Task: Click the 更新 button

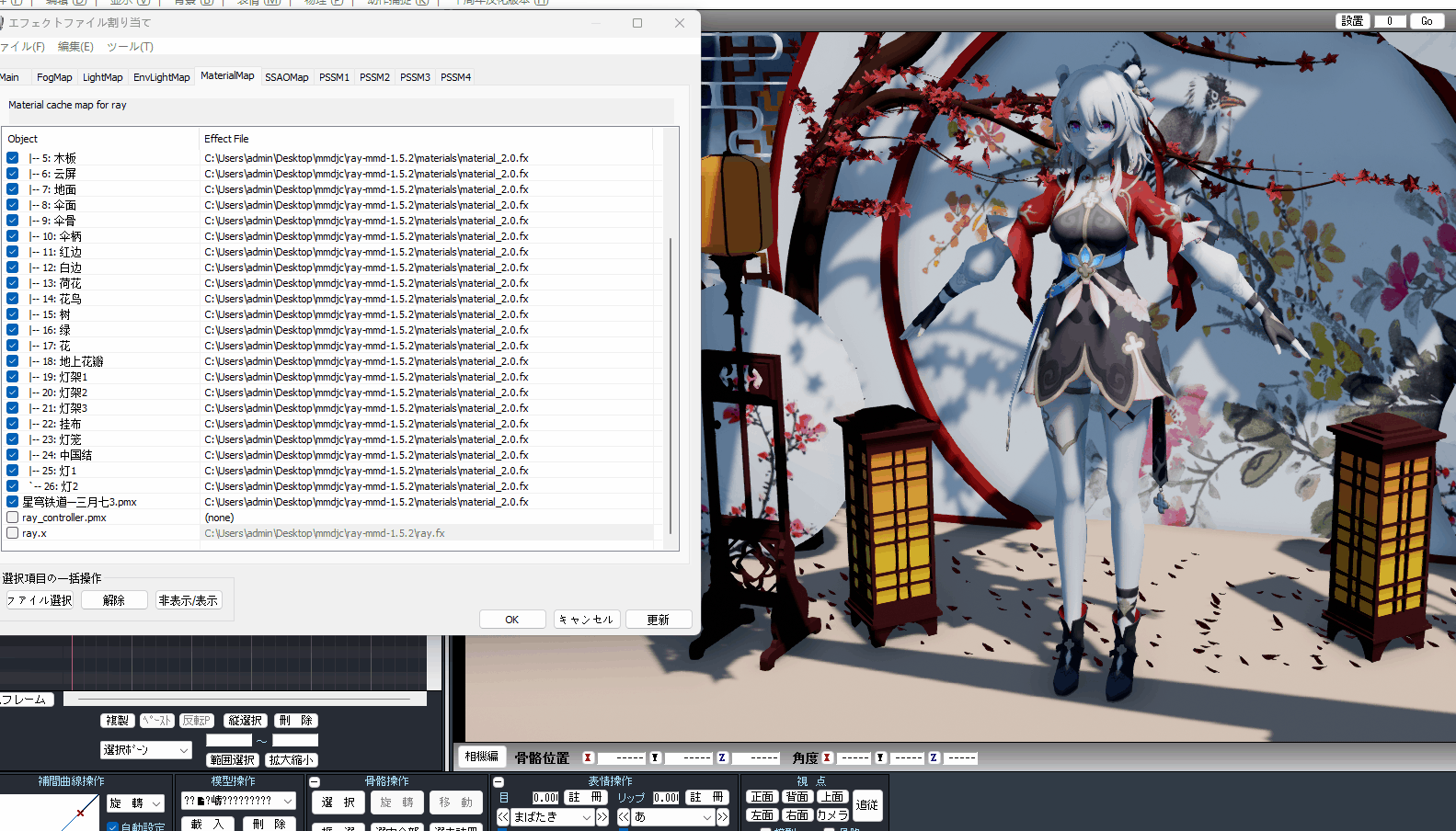Action: point(659,620)
